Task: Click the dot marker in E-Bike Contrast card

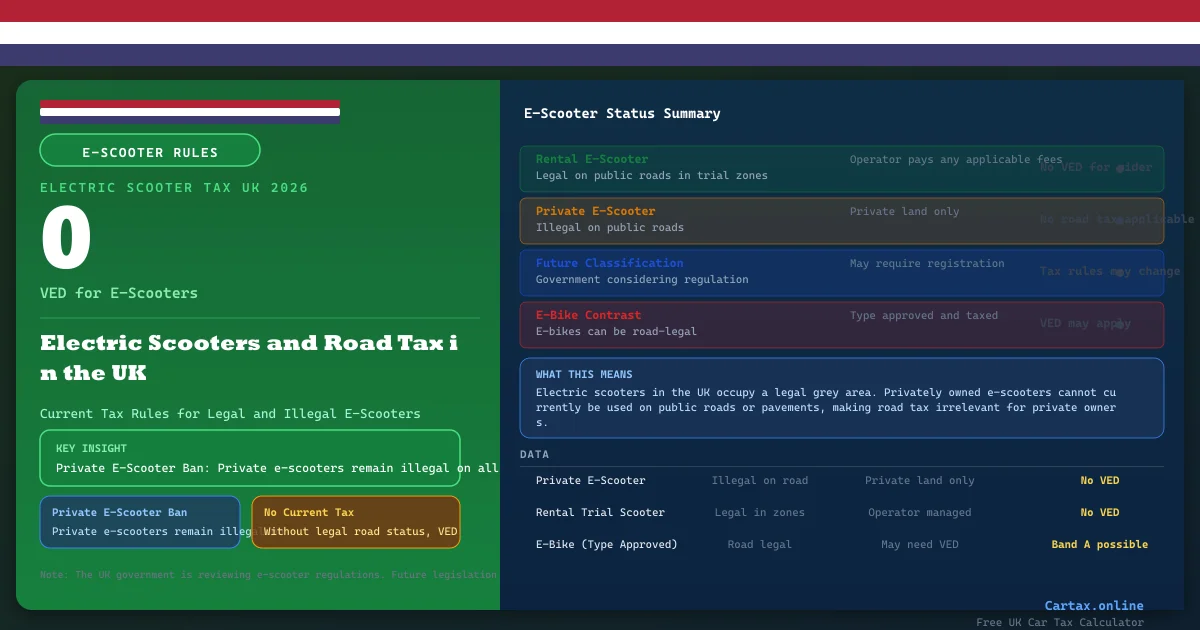Action: click(1120, 324)
